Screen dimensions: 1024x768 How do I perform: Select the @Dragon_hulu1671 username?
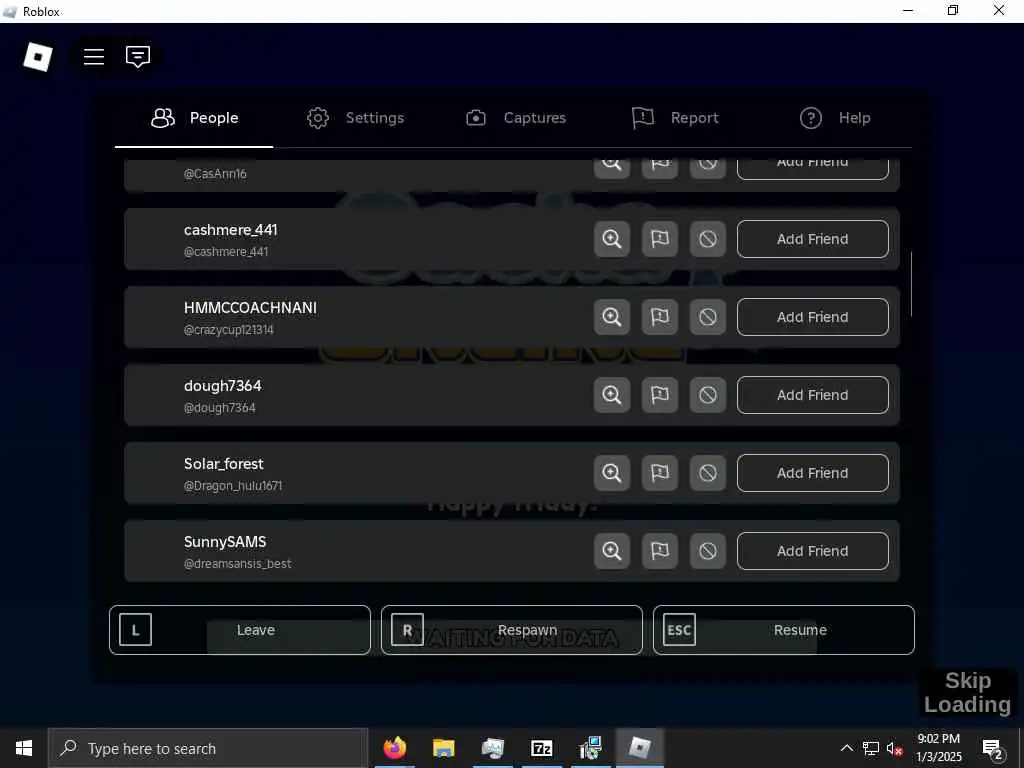tap(233, 486)
